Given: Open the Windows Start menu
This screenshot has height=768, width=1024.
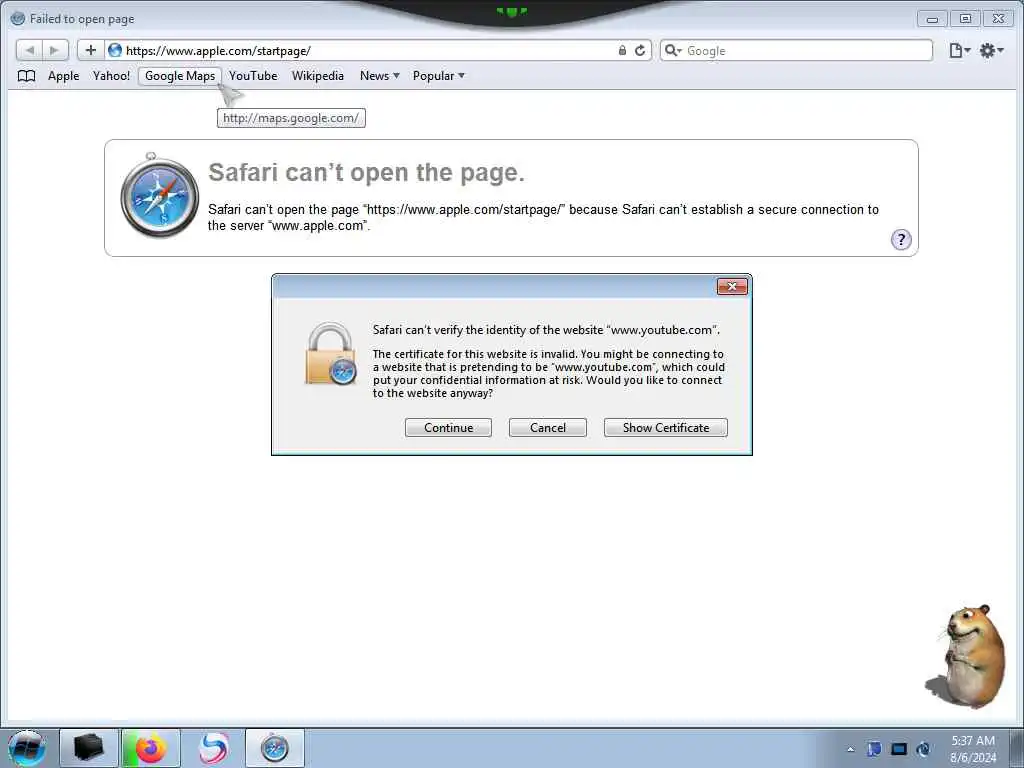Looking at the screenshot, I should (x=27, y=748).
